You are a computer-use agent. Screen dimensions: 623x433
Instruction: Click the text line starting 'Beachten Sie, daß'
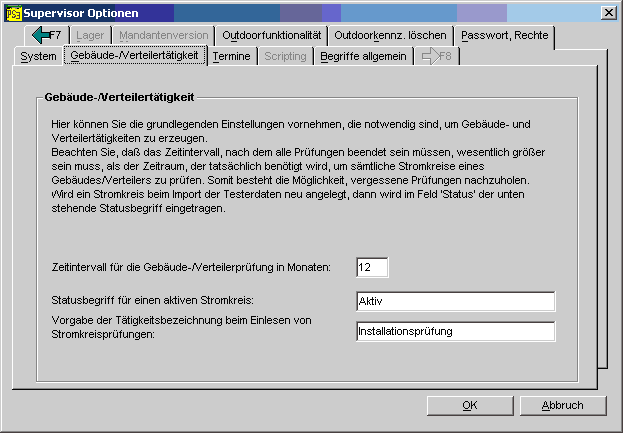[x=298, y=152]
